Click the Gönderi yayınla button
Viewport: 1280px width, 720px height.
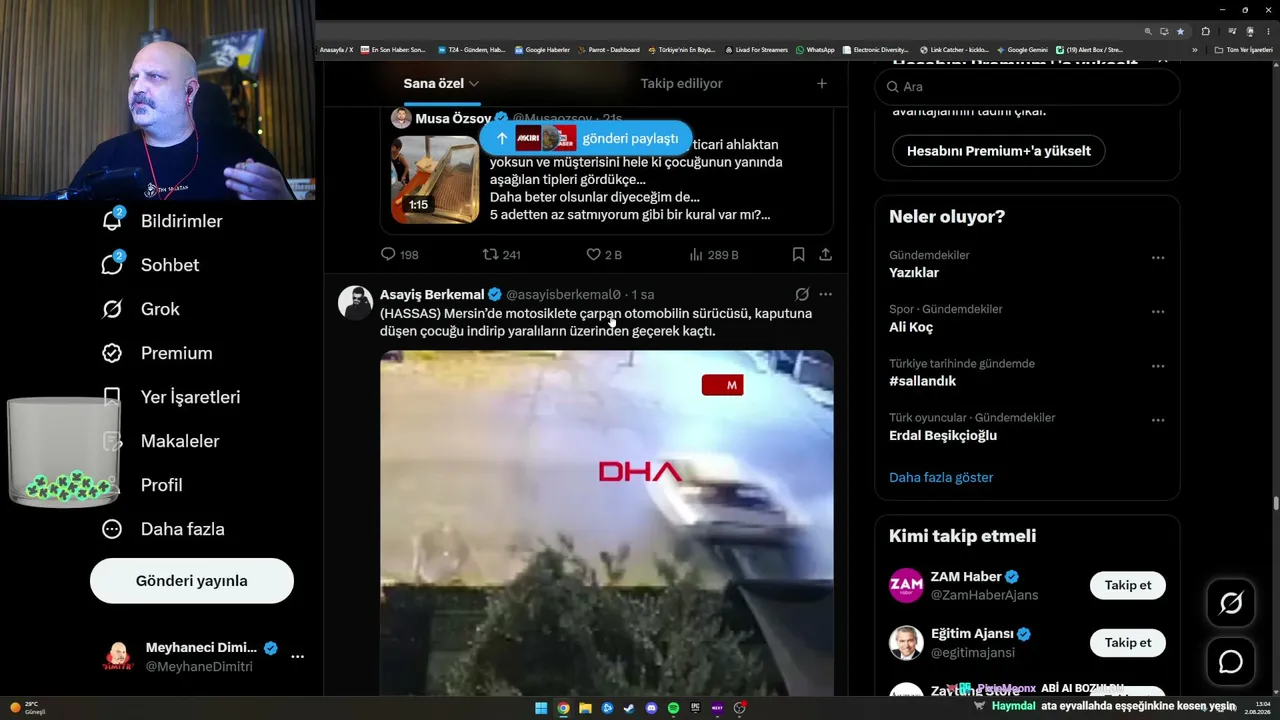(x=192, y=581)
